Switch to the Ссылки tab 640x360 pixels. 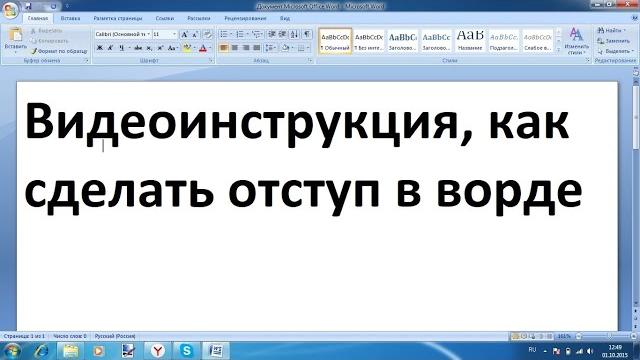pyautogui.click(x=164, y=18)
